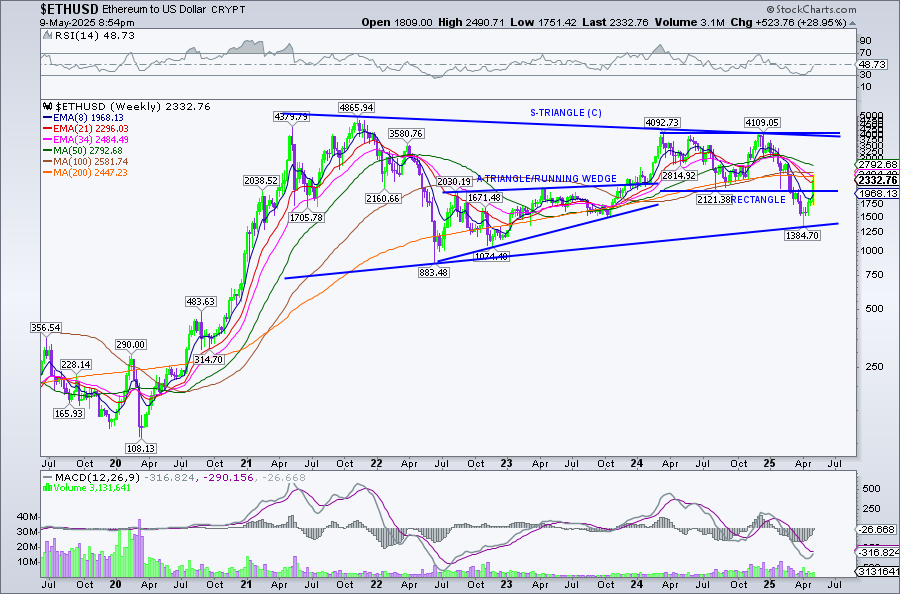Image resolution: width=900 pixels, height=594 pixels.
Task: Click the 4109.05 price label
Action: 762,122
